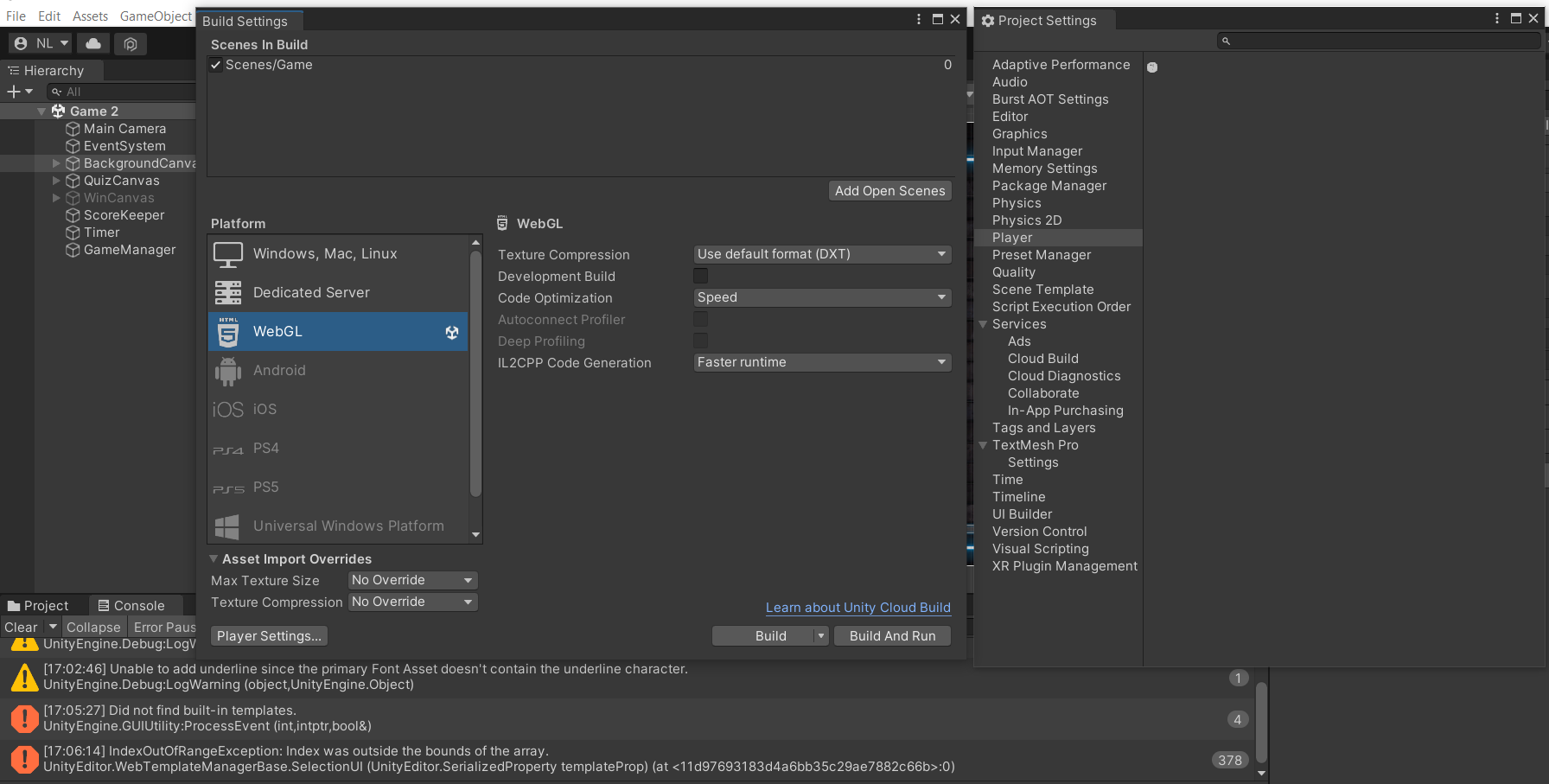Switch to the Console tab
Viewport: 1549px width, 784px height.
(131, 606)
